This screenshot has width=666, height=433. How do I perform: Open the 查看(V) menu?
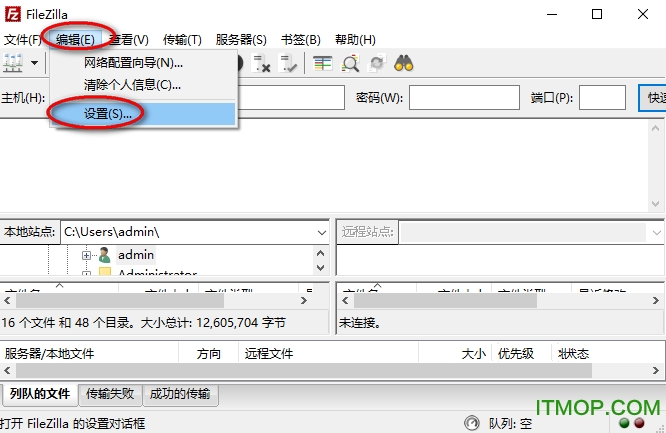pos(129,40)
